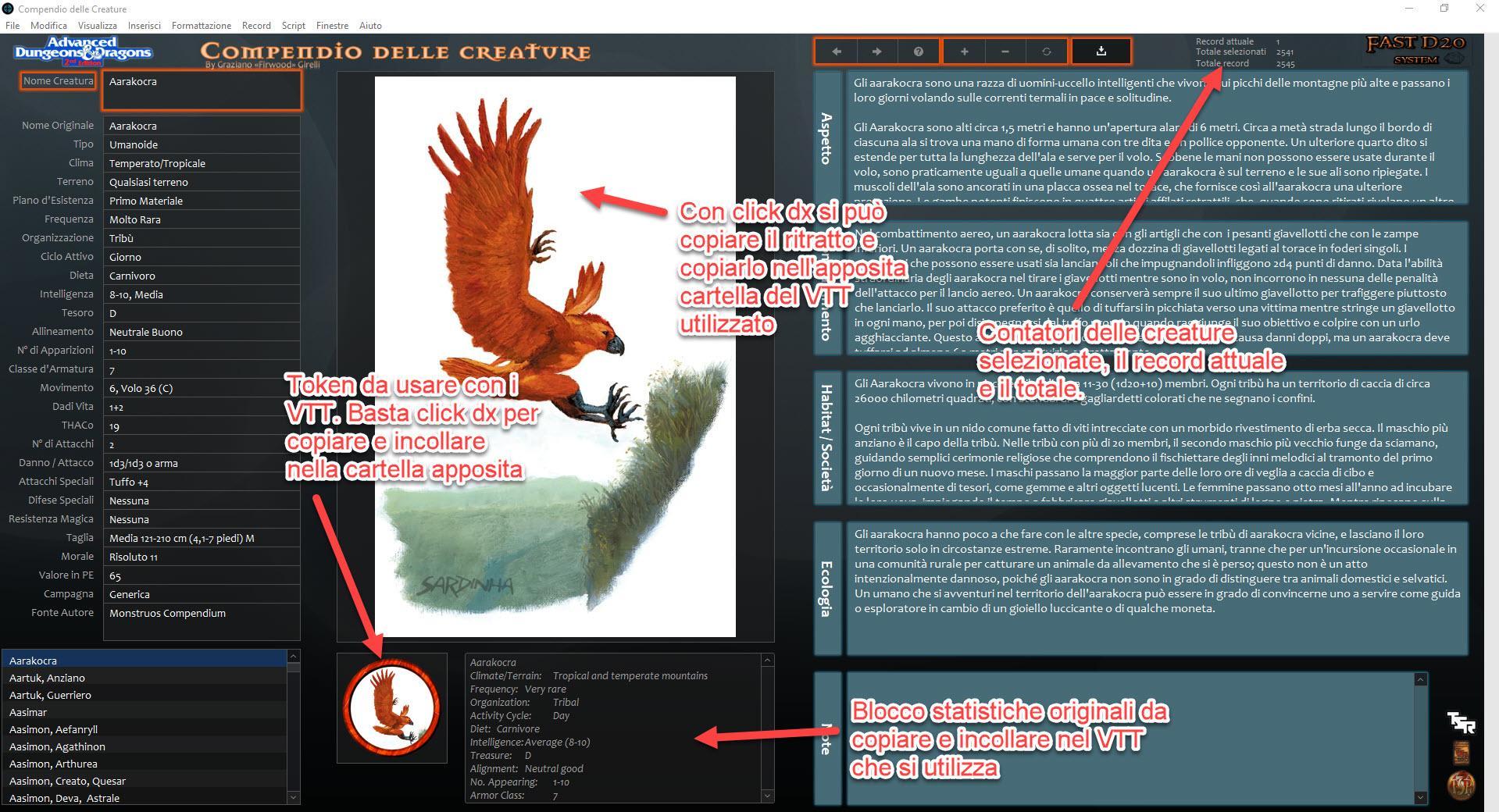Select Aasimar in the creature list
The height and width of the screenshot is (812, 1499).
(28, 712)
